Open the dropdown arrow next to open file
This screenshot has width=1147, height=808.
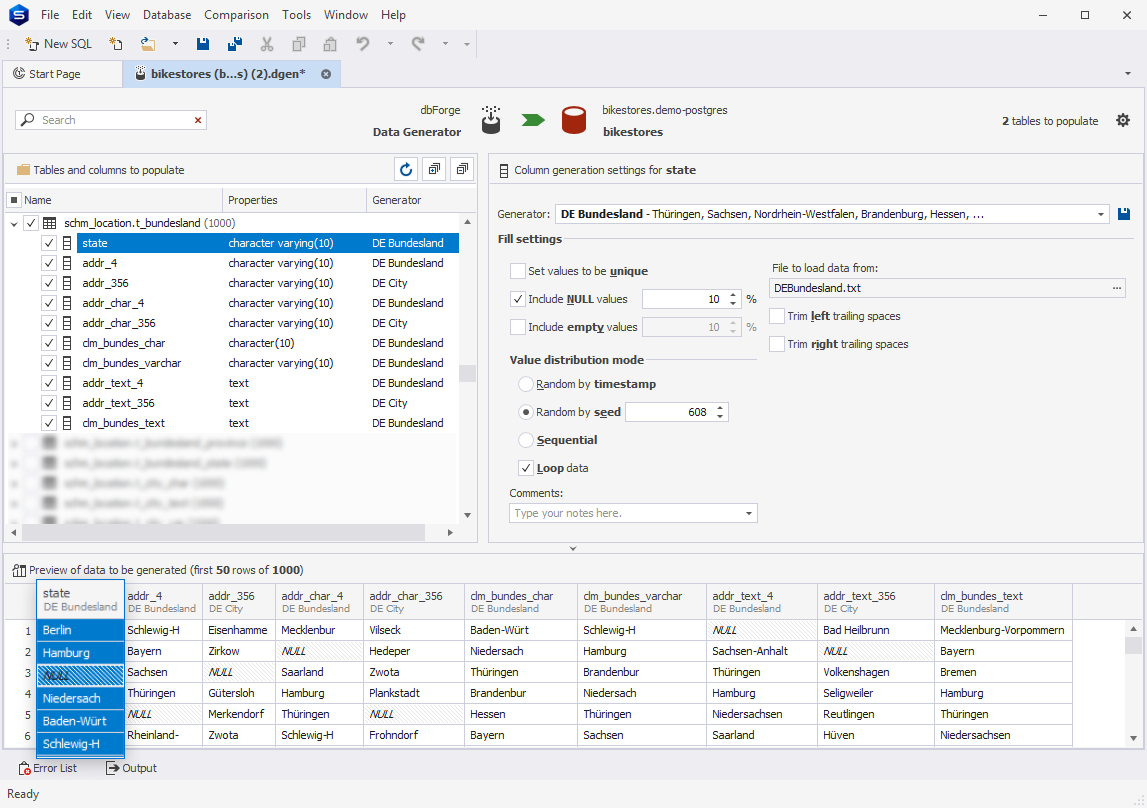click(x=175, y=44)
